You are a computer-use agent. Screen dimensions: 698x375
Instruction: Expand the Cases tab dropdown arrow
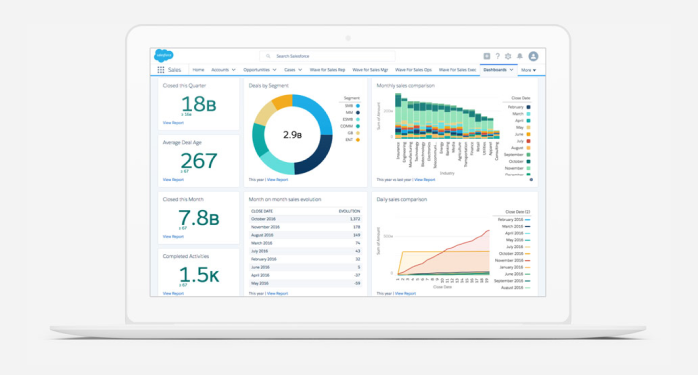(x=300, y=70)
